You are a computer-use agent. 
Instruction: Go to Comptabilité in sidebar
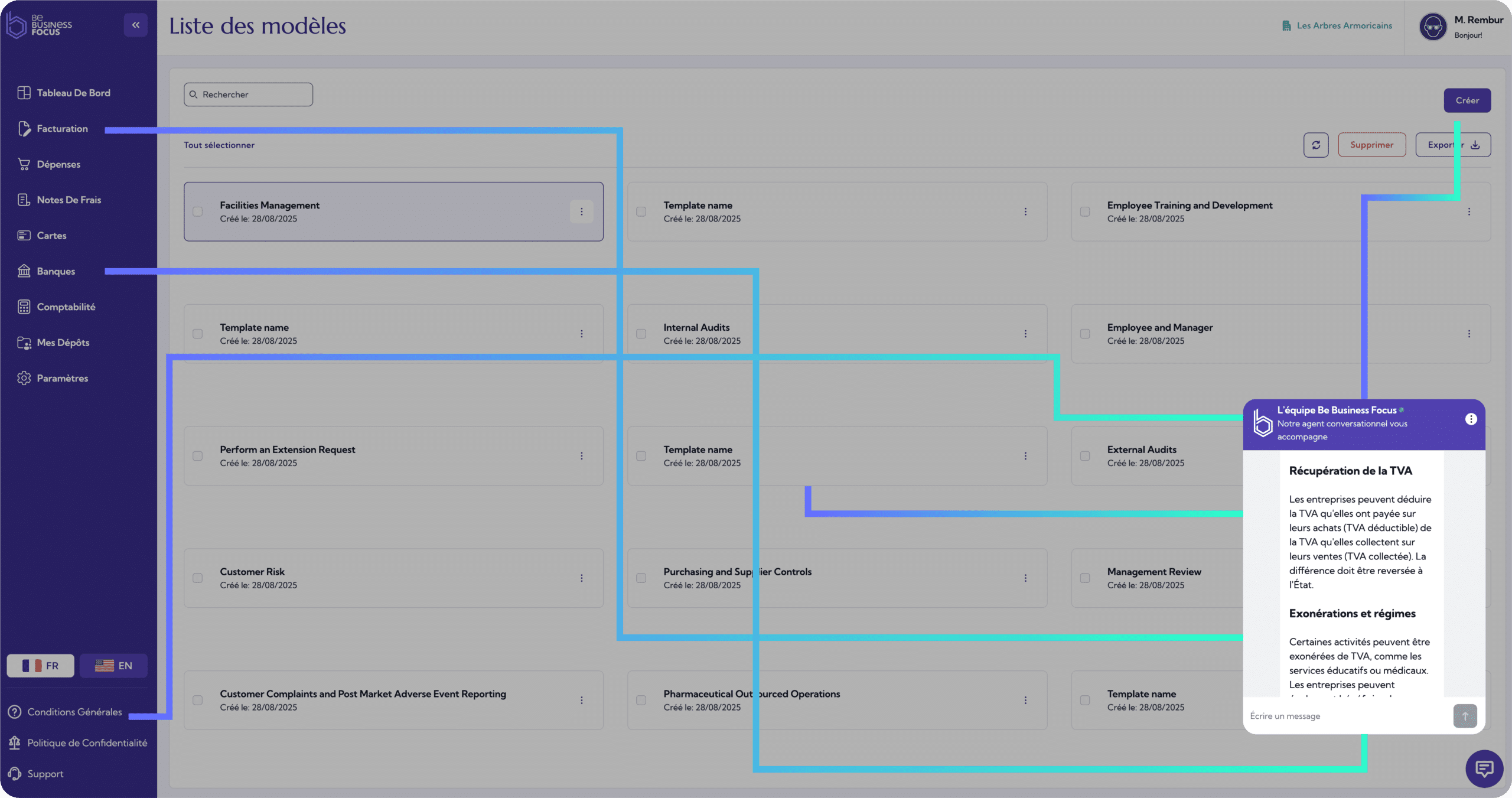(x=66, y=307)
